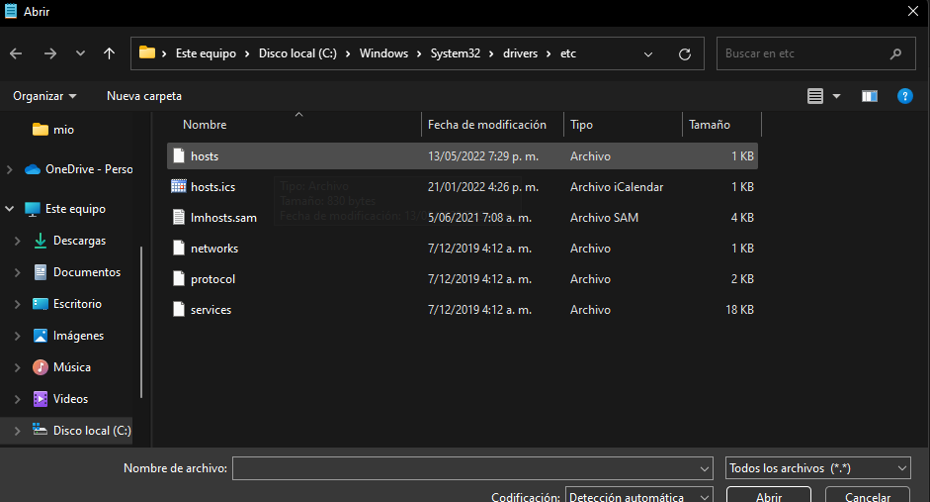Toggle the preview pane
The image size is (930, 502).
pyautogui.click(x=870, y=96)
